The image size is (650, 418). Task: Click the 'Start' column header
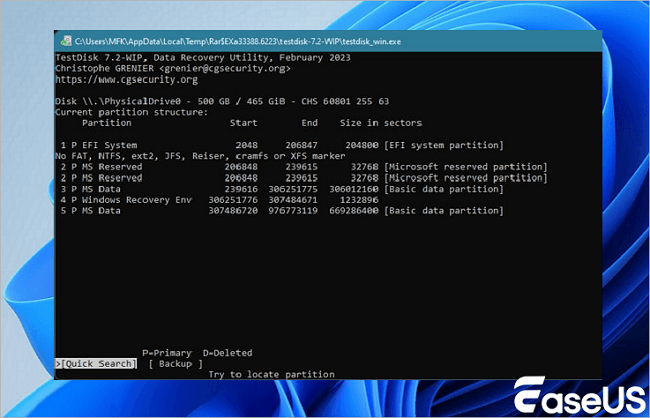coord(244,123)
